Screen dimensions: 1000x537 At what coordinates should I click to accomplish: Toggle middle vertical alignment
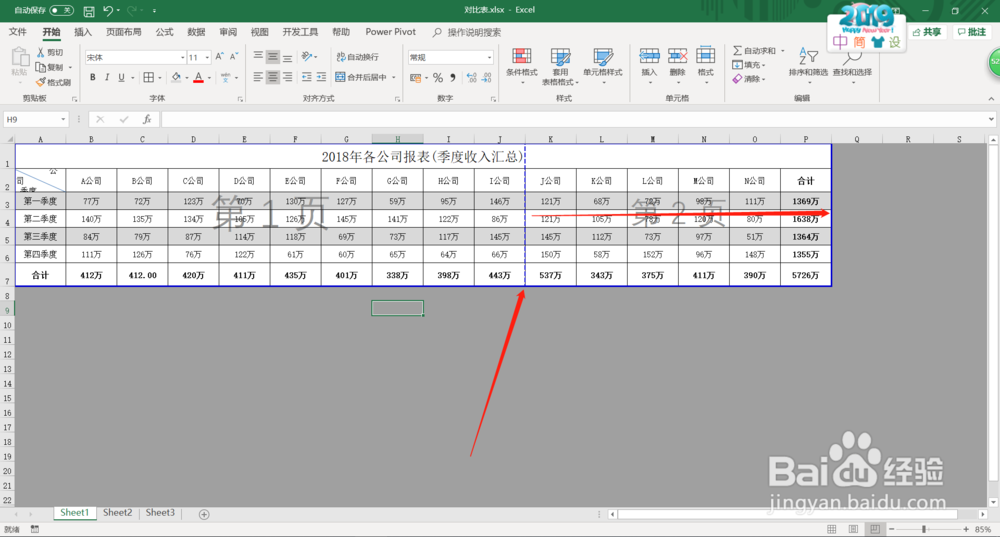point(273,57)
